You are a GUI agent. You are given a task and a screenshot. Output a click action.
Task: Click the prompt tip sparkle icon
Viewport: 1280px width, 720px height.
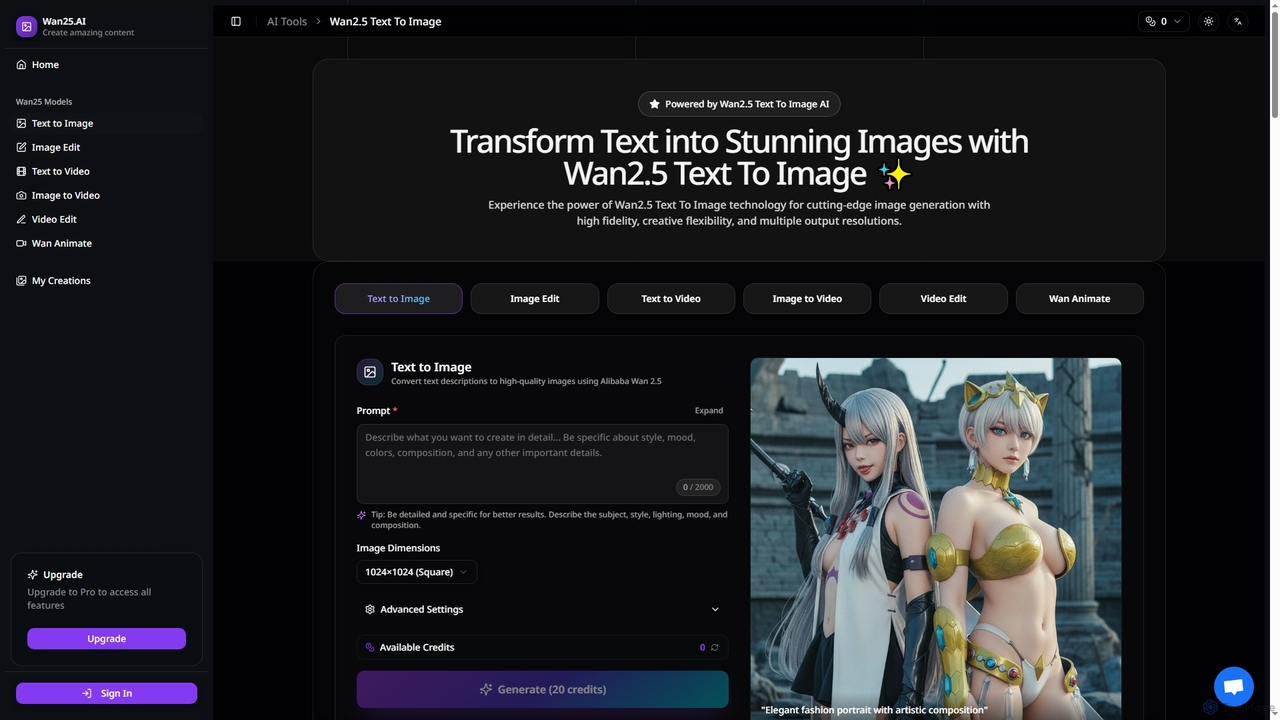pos(362,515)
